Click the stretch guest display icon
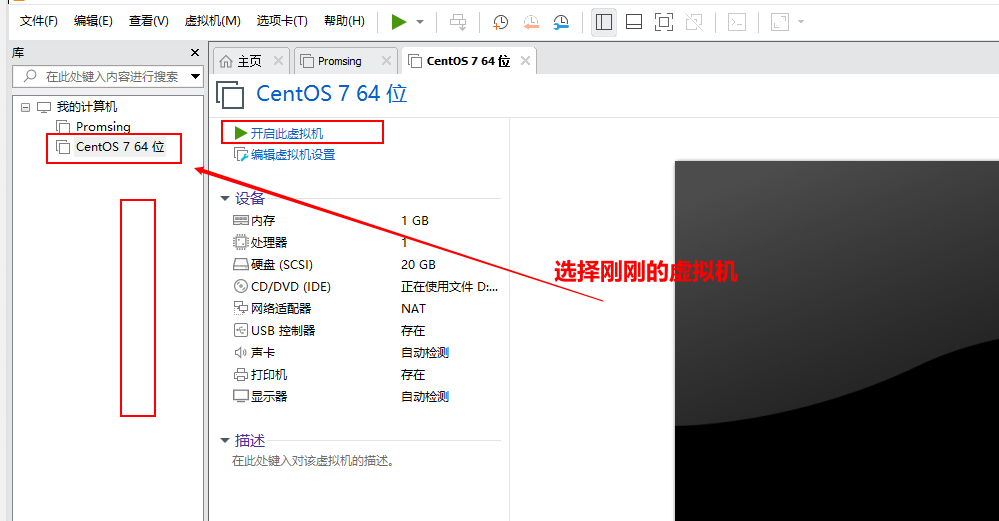999x521 pixels. pos(780,22)
